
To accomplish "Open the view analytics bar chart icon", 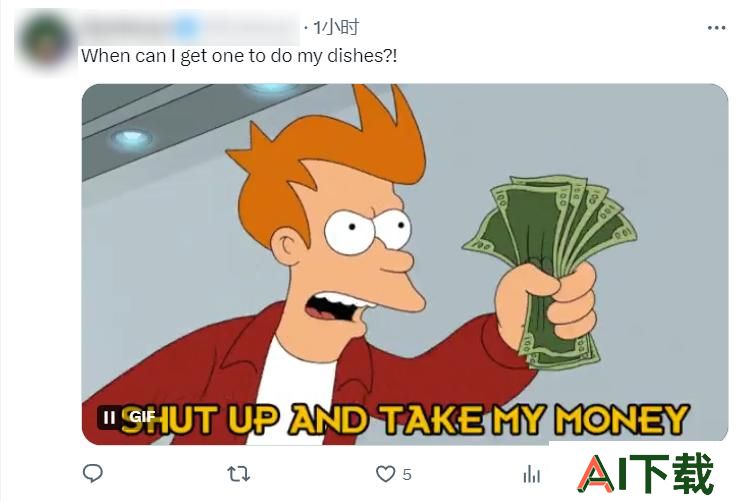I will (532, 474).
